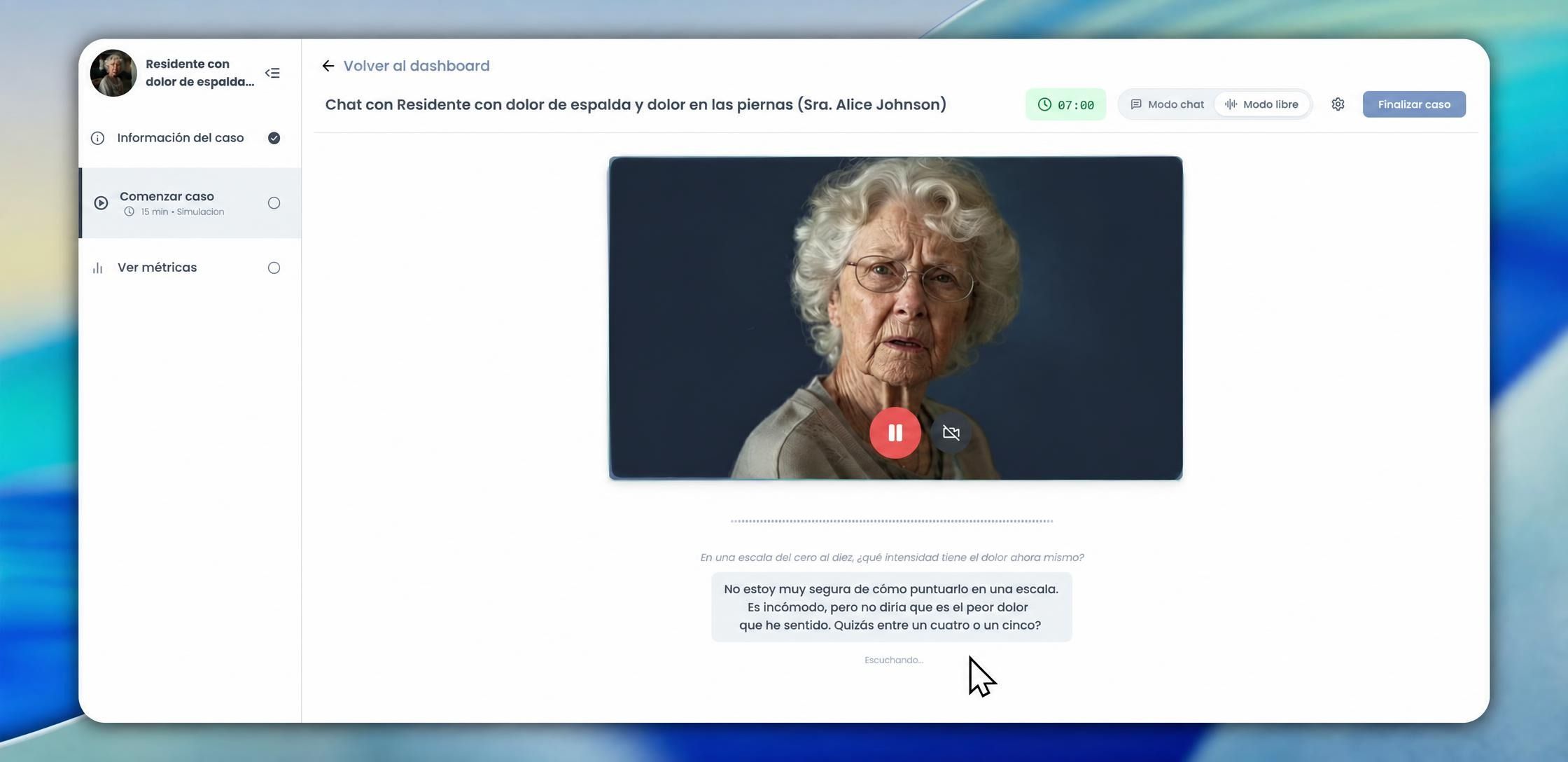Click the patient avatar in the sidebar
Image resolution: width=1568 pixels, height=762 pixels.
pyautogui.click(x=113, y=73)
